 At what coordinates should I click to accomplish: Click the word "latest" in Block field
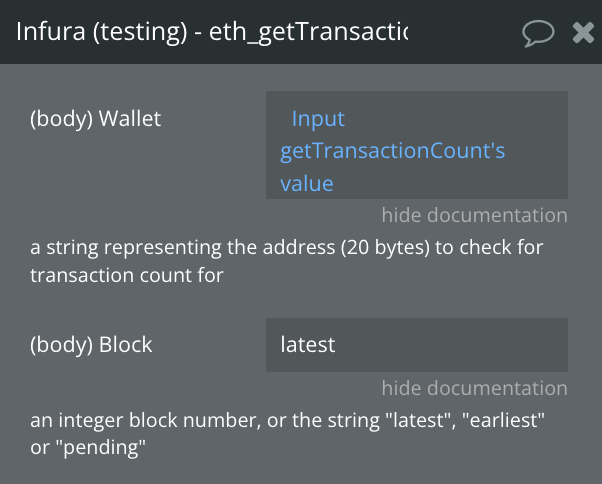click(308, 345)
